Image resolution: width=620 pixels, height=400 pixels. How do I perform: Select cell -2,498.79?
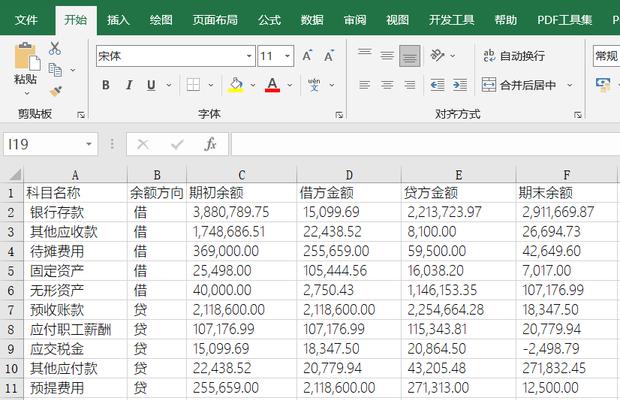567,349
